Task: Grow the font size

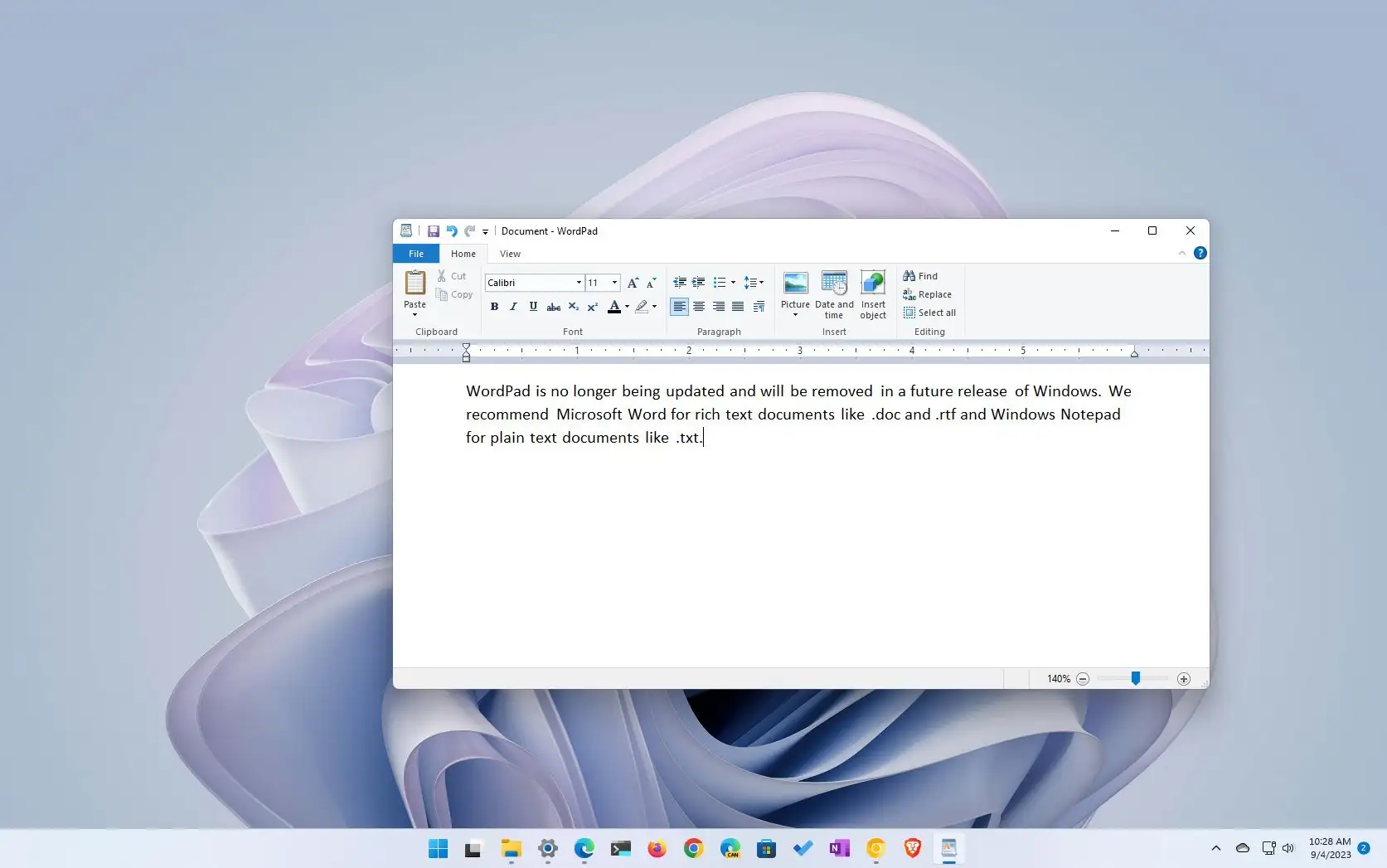Action: click(633, 283)
